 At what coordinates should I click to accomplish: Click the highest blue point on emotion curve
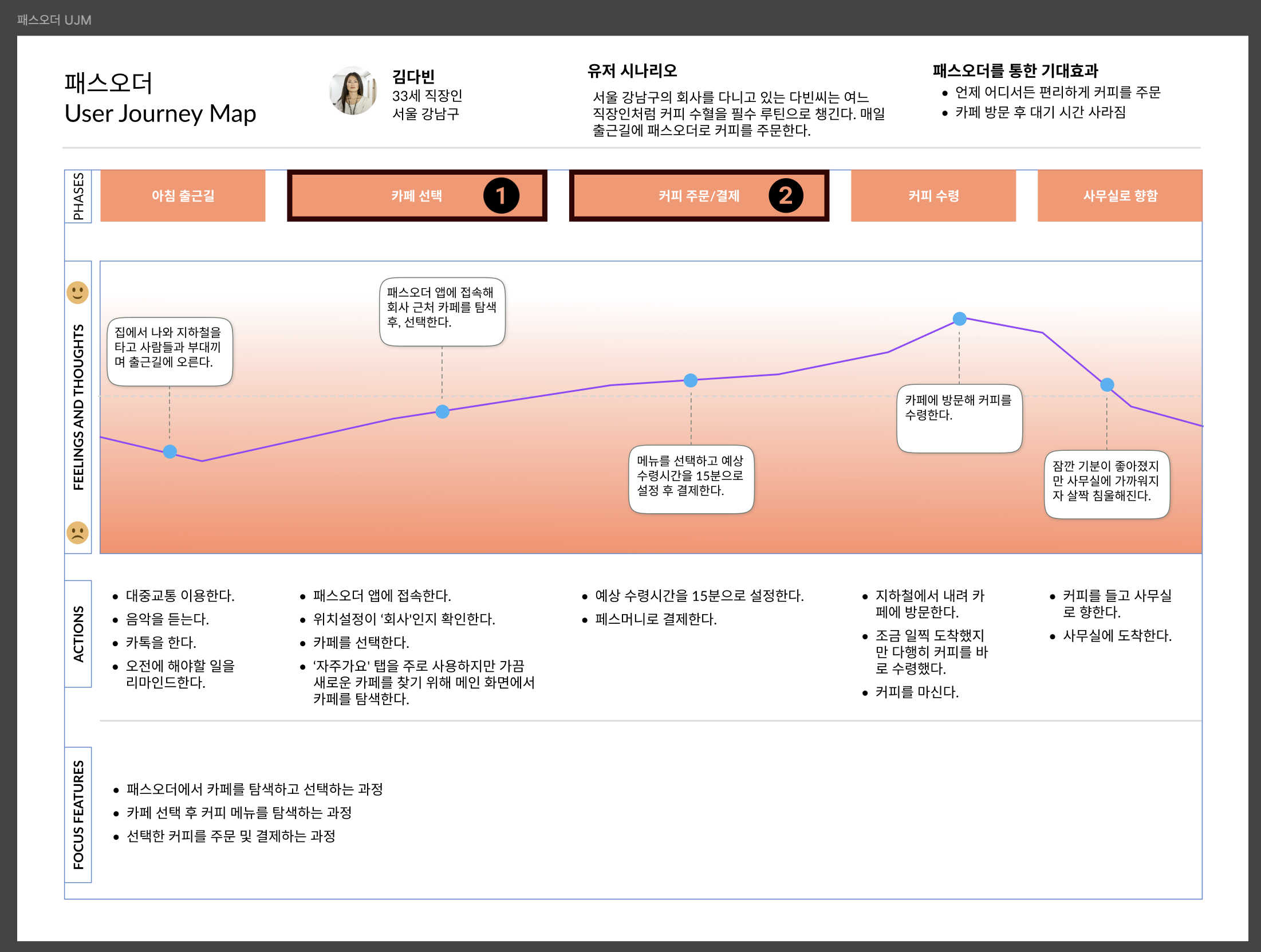click(x=959, y=318)
